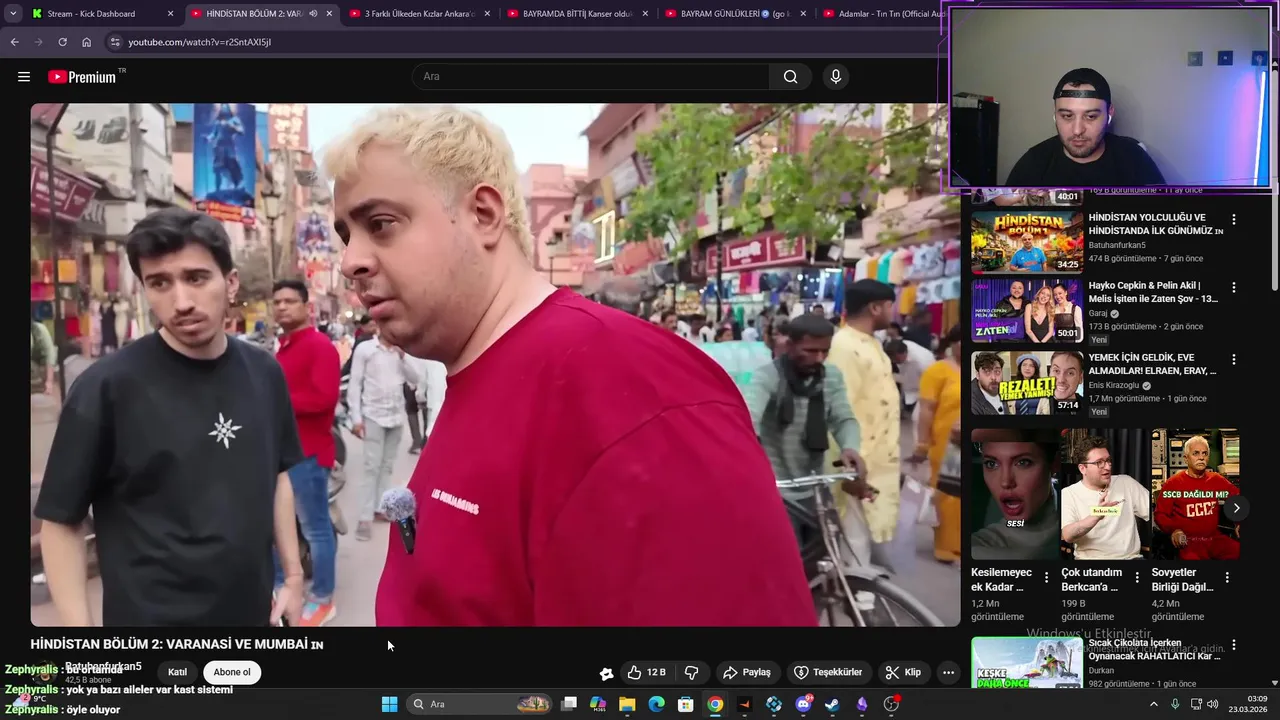Open options for Kesilemeyecek Kadar short
The width and height of the screenshot is (1280, 720).
pos(1046,577)
